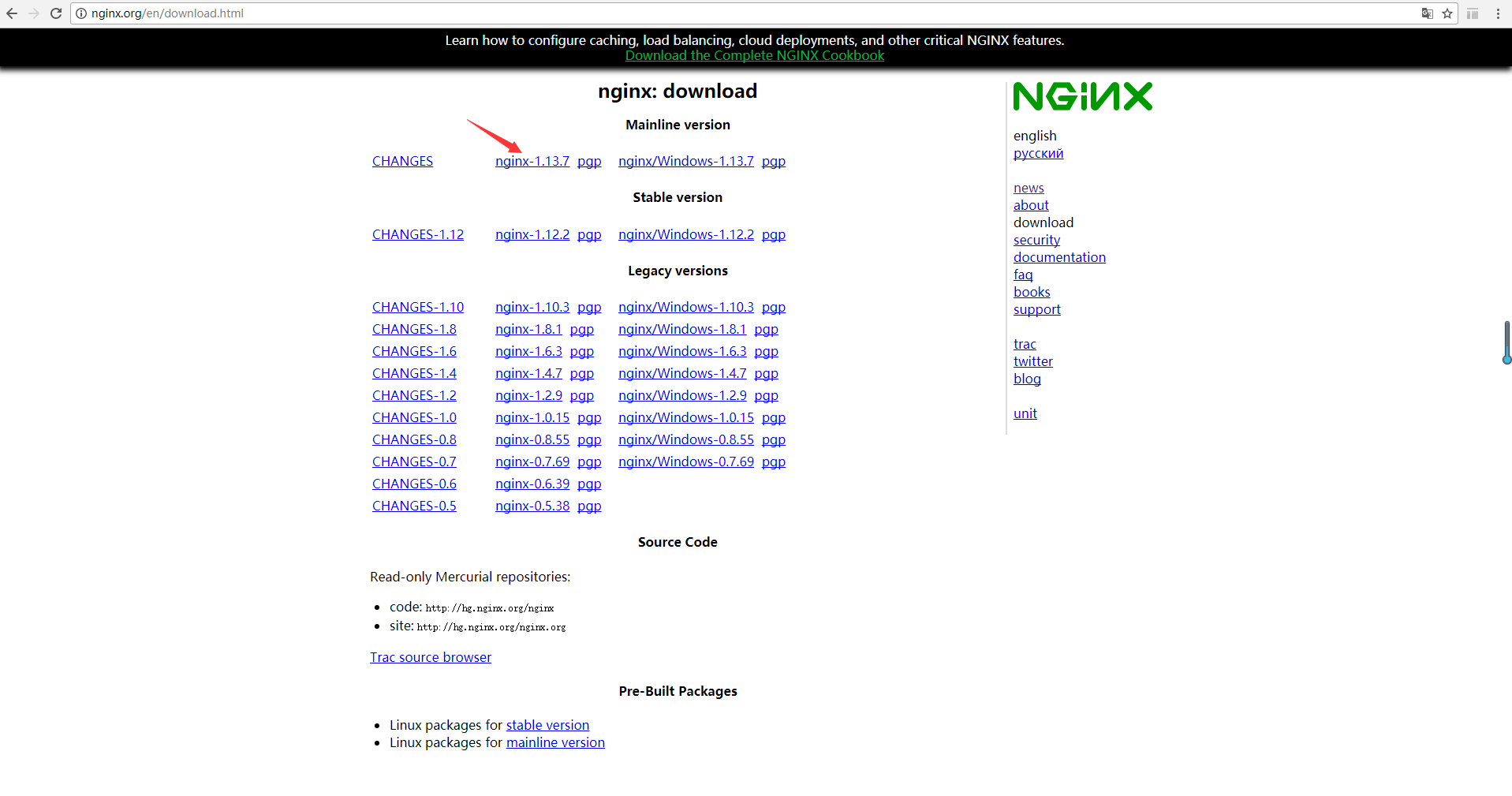Download nginx-0.6.39
Screen dimensions: 1512x796
click(x=532, y=484)
